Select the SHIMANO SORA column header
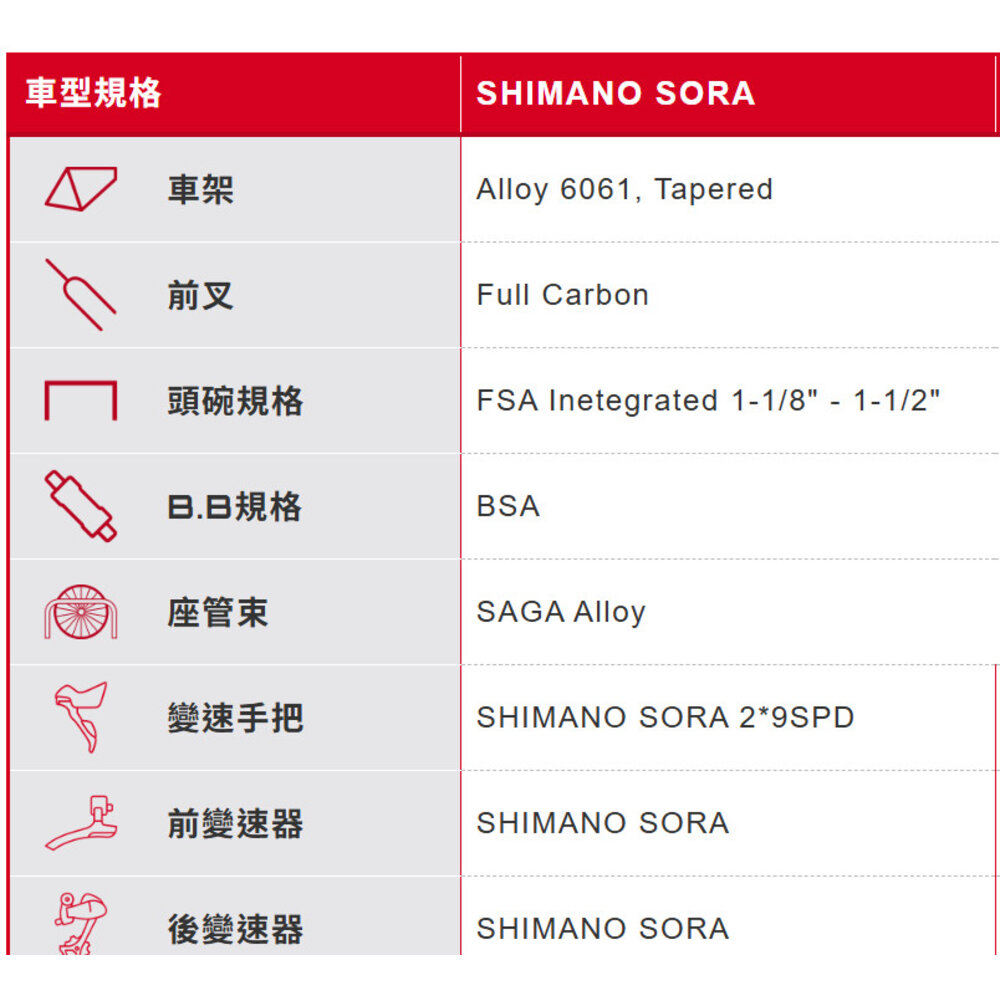The height and width of the screenshot is (1000, 1000). pyautogui.click(x=615, y=94)
